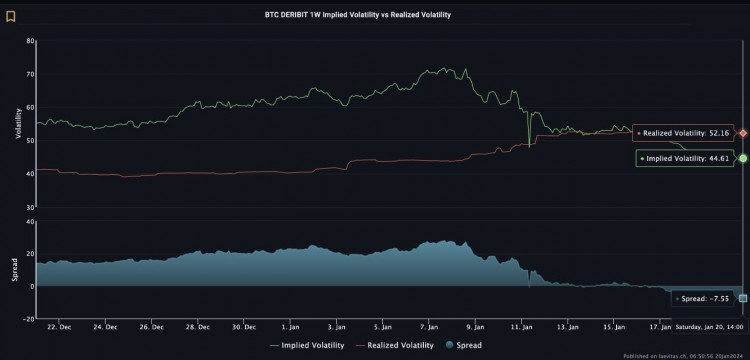Click the -20 tick on Spread axis
The height and width of the screenshot is (360, 750).
click(x=29, y=318)
